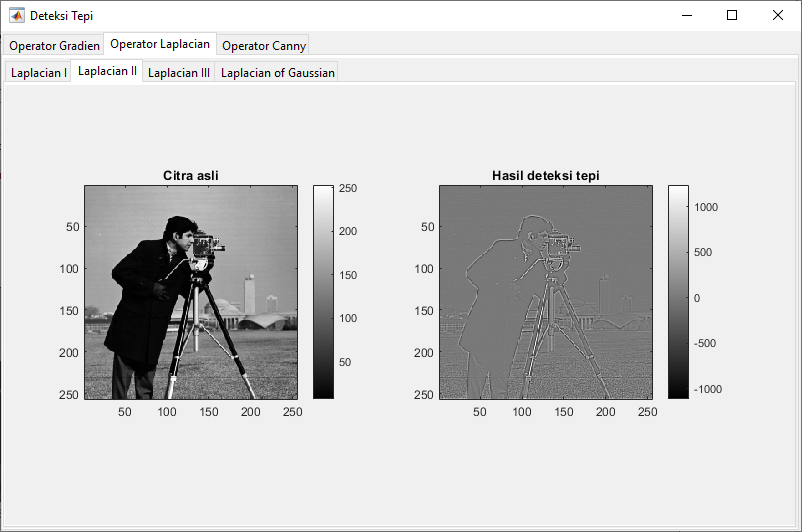Open the Operator Canny tab
The width and height of the screenshot is (802, 532).
(263, 46)
